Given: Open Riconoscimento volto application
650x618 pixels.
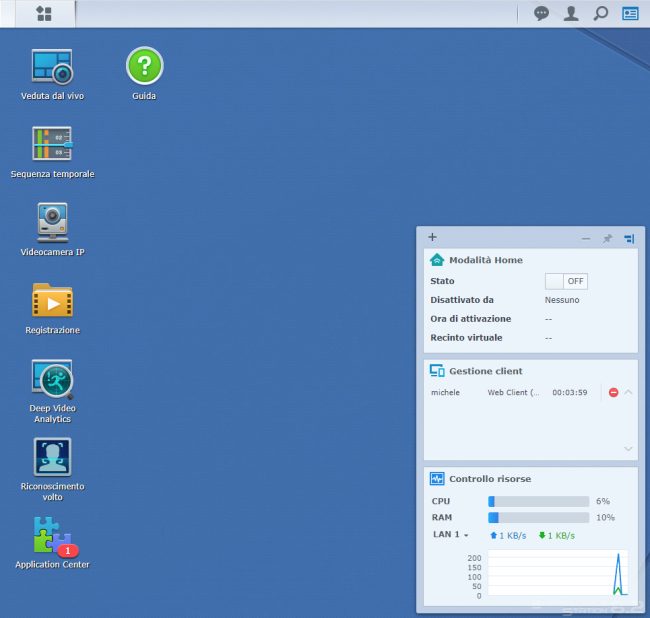Looking at the screenshot, I should pos(52,457).
